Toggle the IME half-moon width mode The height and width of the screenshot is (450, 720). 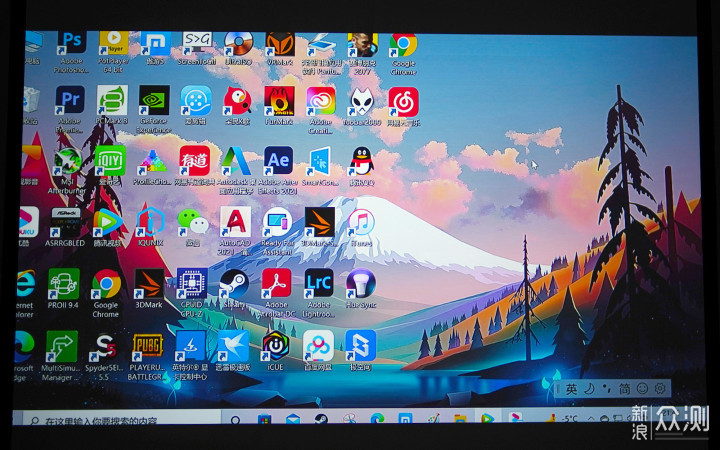[589, 389]
